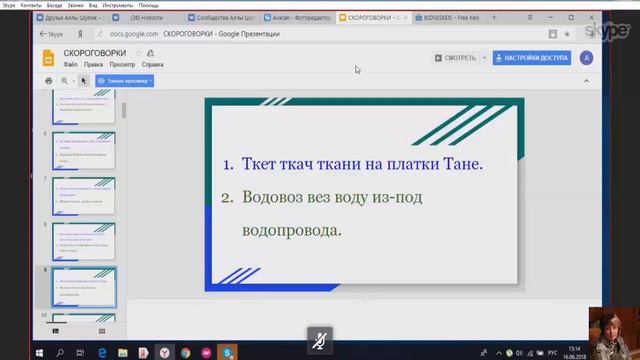Open the Skype 'Инструменты' menu

(x=118, y=5)
